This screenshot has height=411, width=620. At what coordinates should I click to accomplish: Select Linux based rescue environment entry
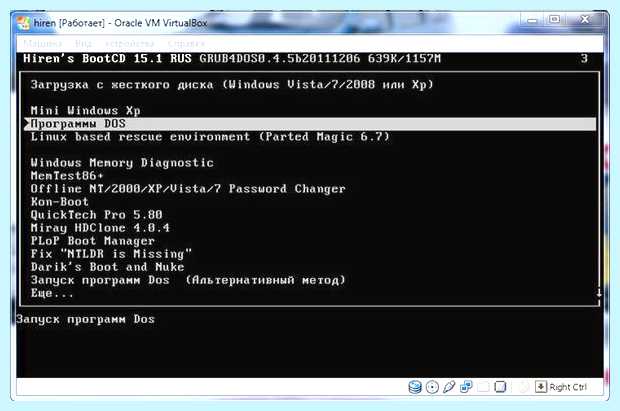click(210, 136)
